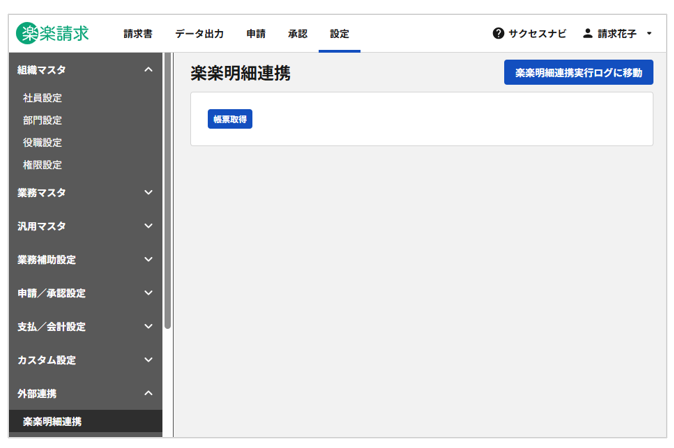The height and width of the screenshot is (448, 674).
Task: Open the 請求花子 account dropdown arrow
Action: coord(649,34)
